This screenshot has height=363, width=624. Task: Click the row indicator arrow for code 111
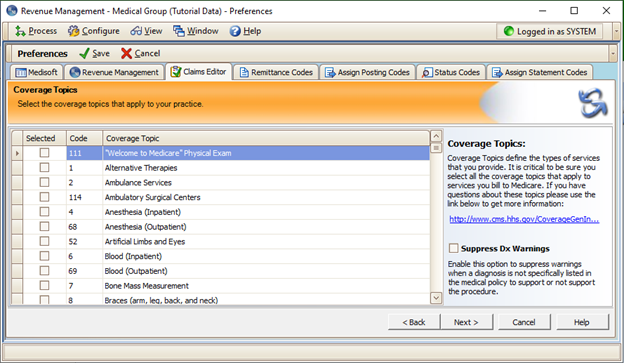pyautogui.click(x=17, y=153)
